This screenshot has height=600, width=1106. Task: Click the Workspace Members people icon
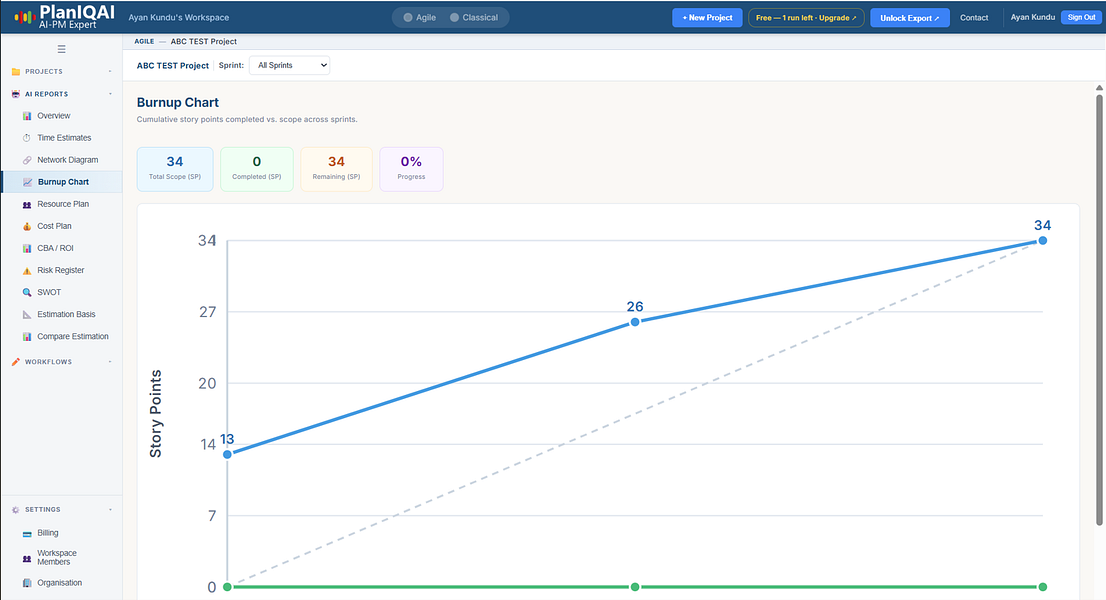point(27,558)
